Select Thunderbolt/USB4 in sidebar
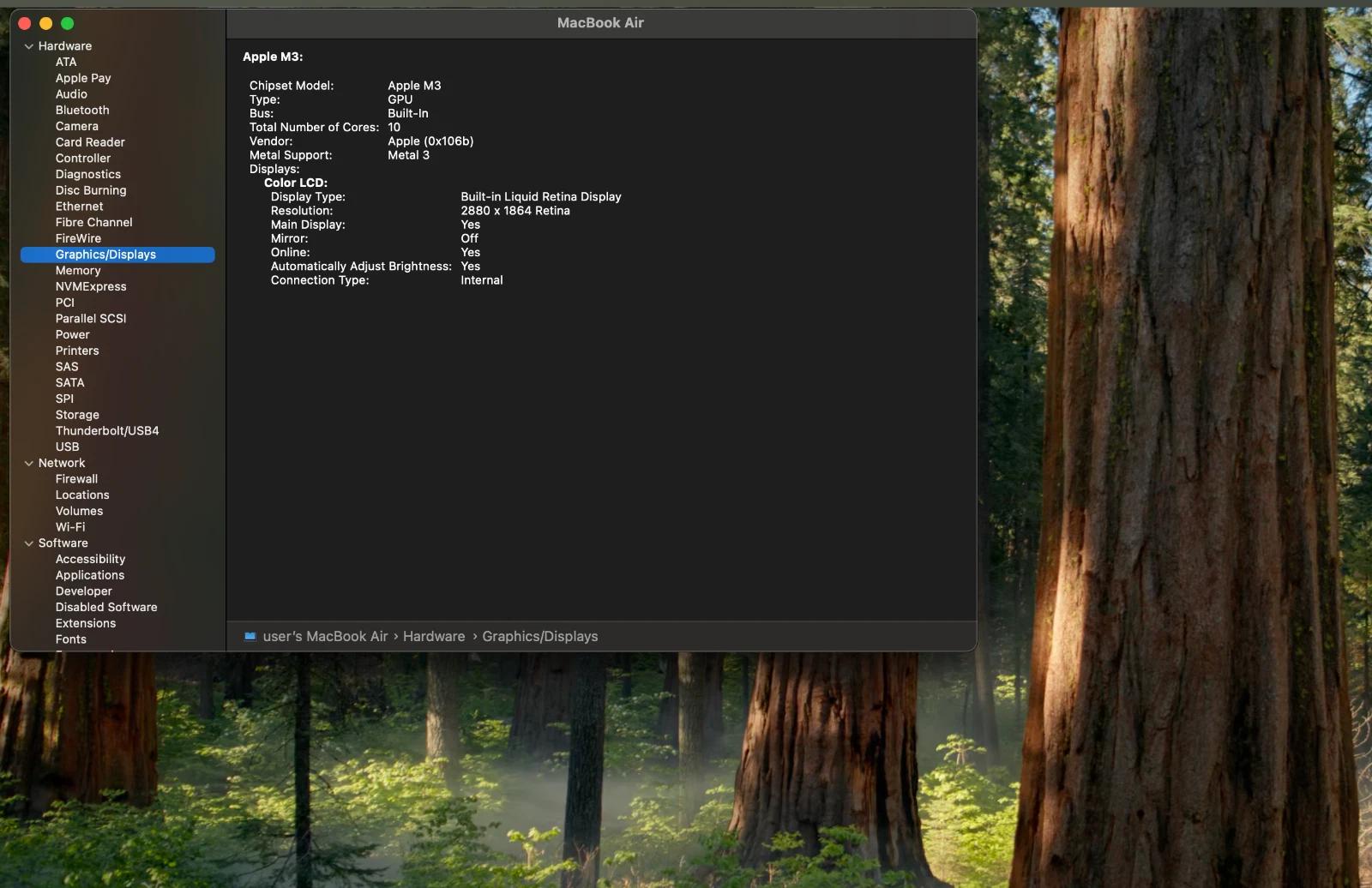Viewport: 1372px width, 888px height. [107, 431]
